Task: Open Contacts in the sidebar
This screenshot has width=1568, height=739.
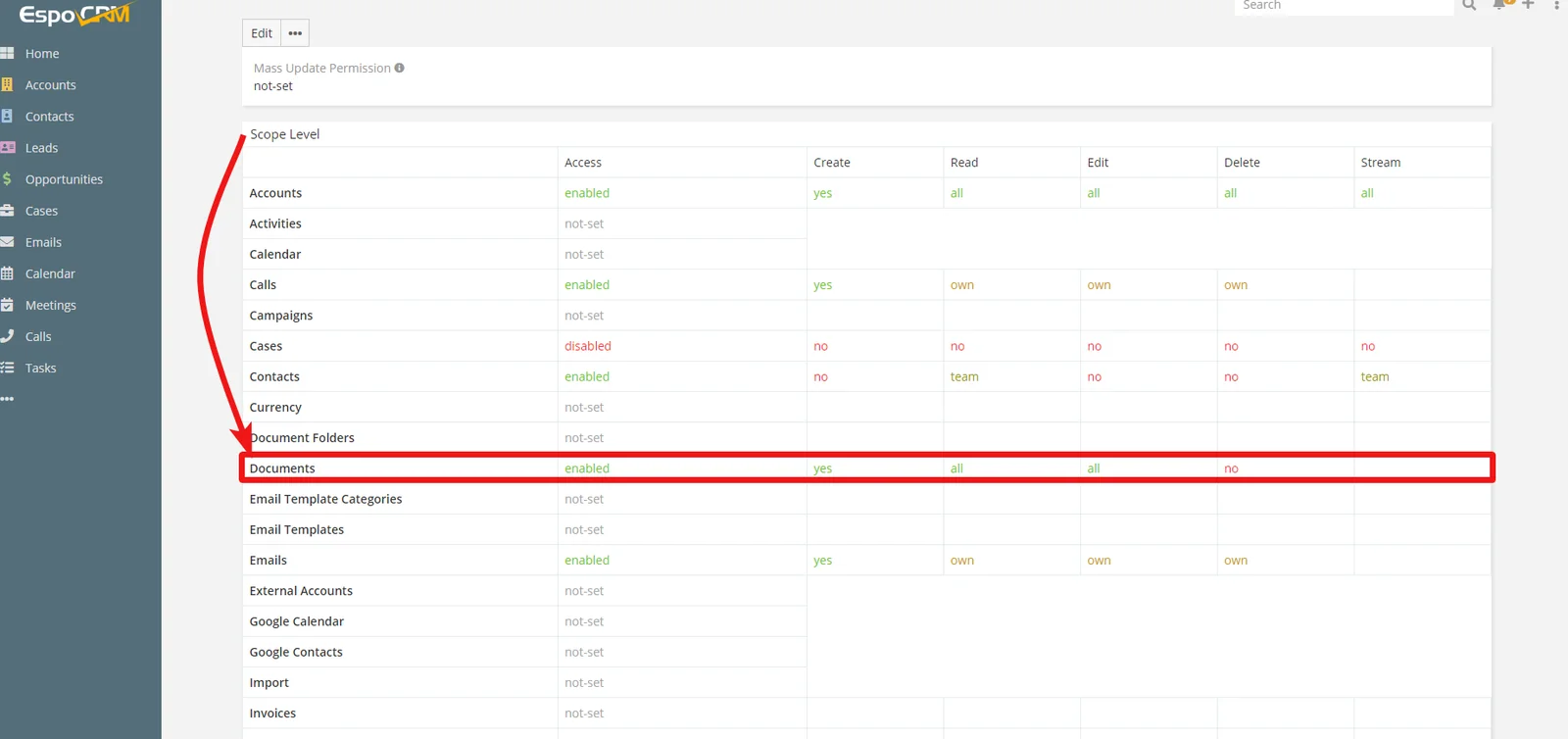Action: click(50, 117)
